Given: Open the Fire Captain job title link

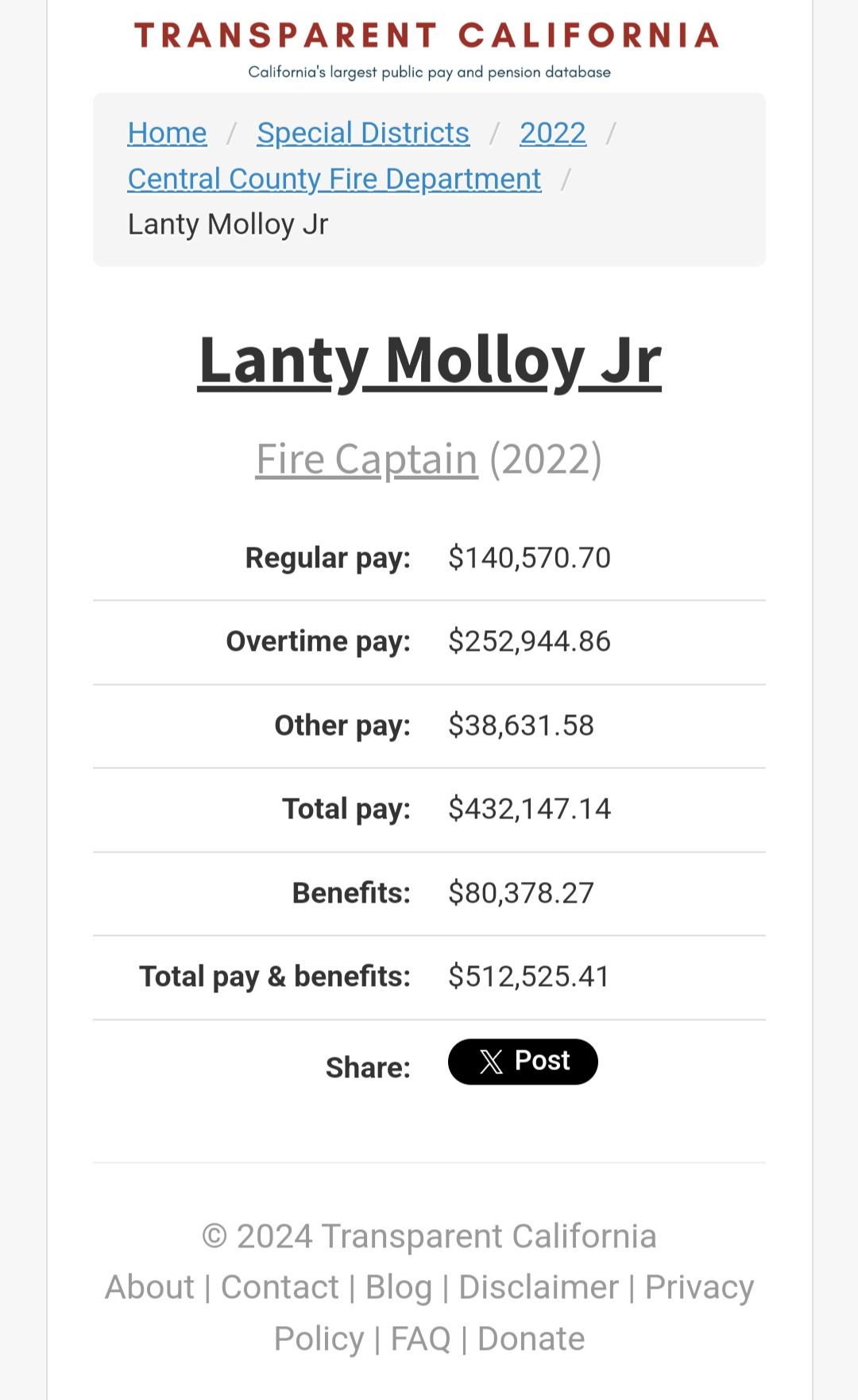Looking at the screenshot, I should coord(366,458).
